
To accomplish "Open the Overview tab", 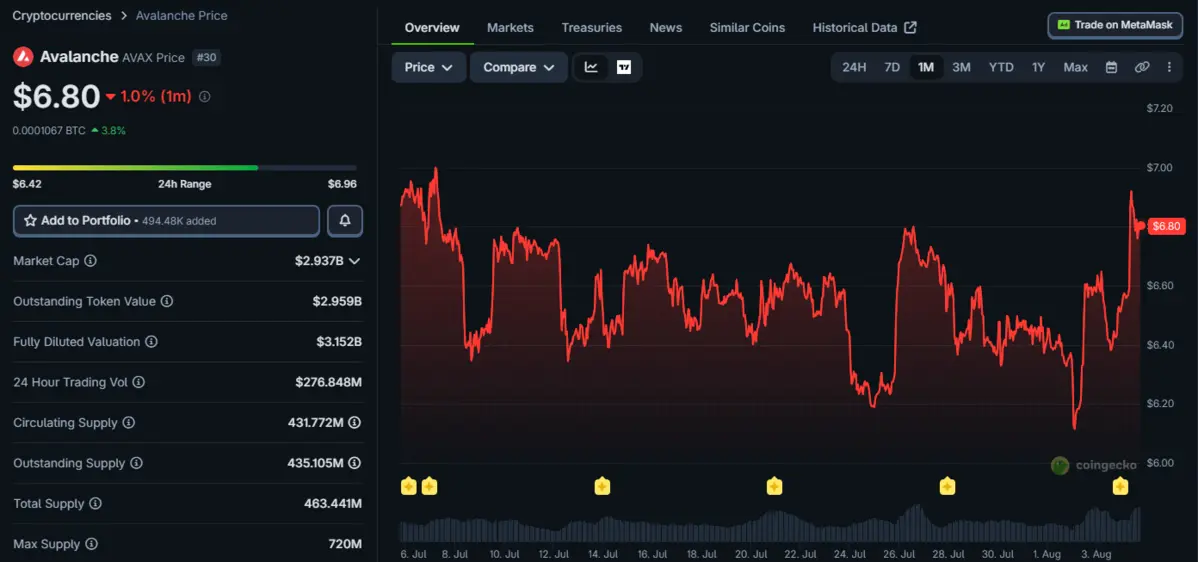I will tap(432, 27).
